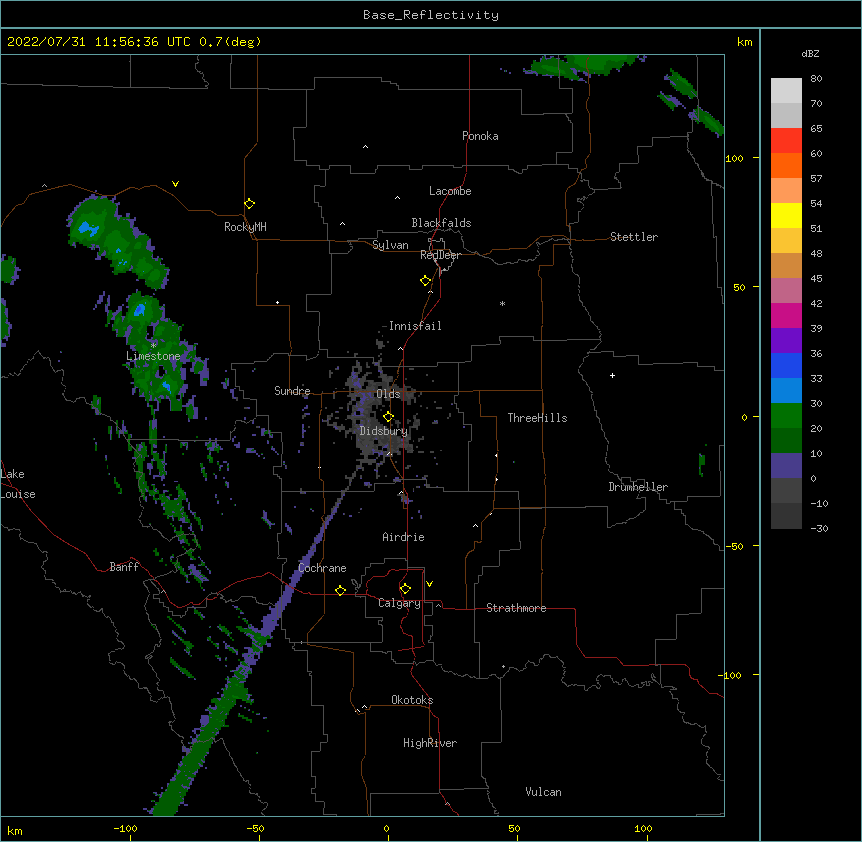The height and width of the screenshot is (842, 862).
Task: Click the yellow marker near RockyMH
Action: pyautogui.click(x=249, y=204)
